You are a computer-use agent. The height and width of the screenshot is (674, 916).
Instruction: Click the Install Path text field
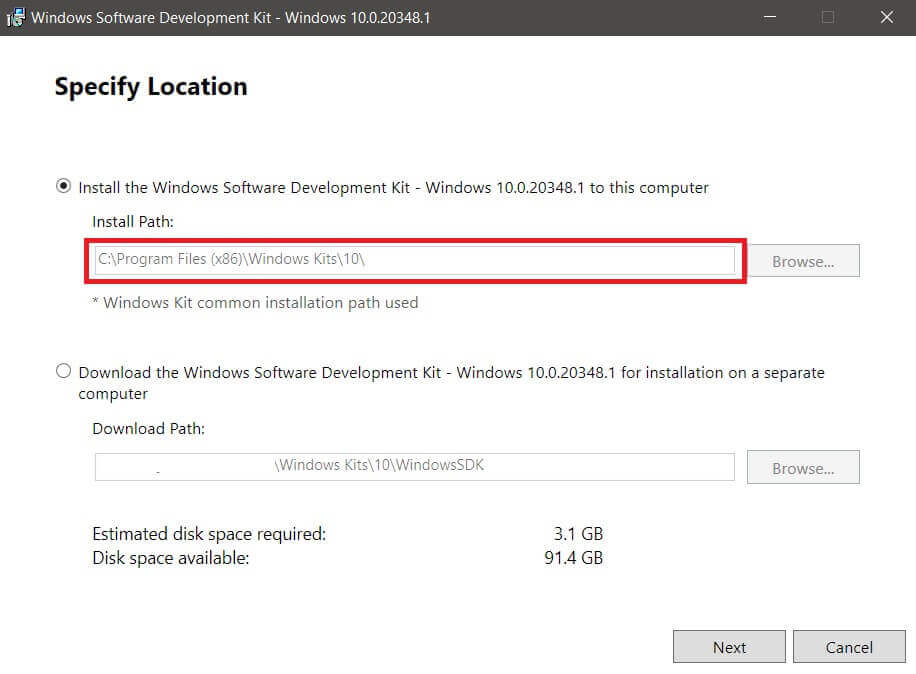414,260
